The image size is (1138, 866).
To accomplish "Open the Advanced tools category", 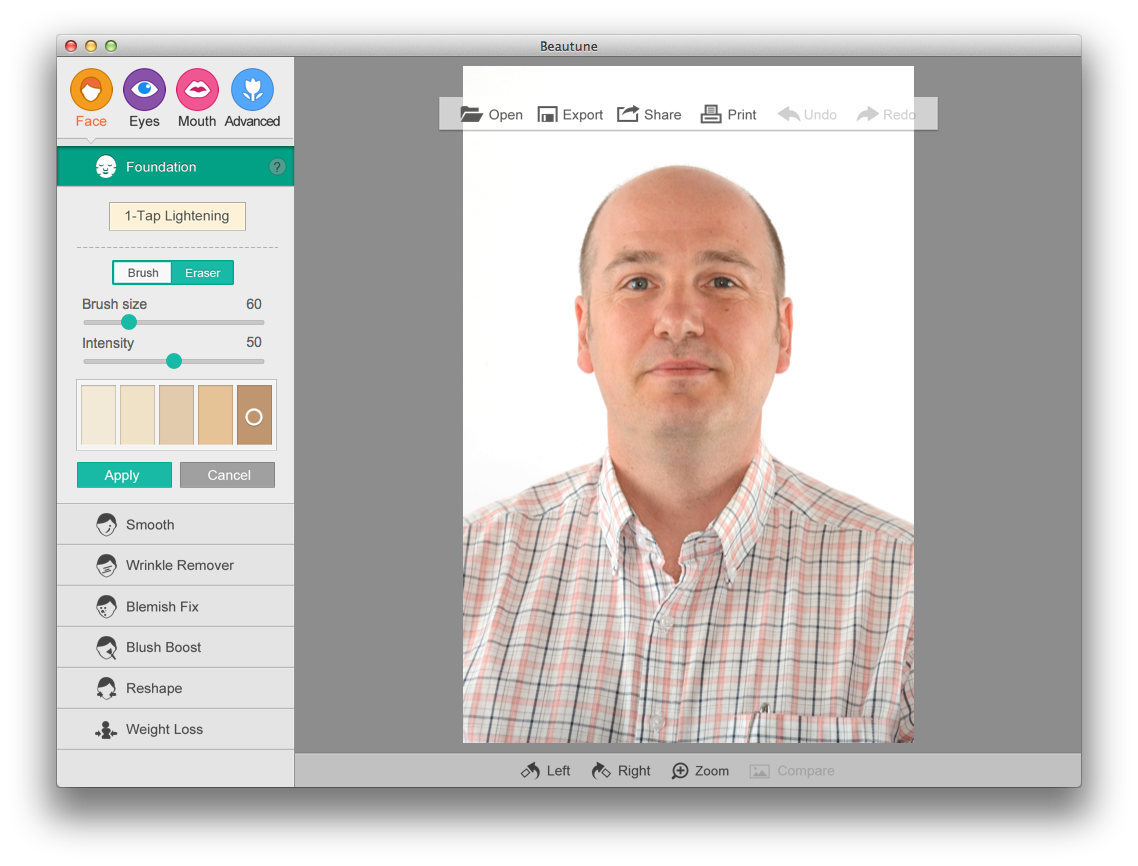I will (252, 90).
